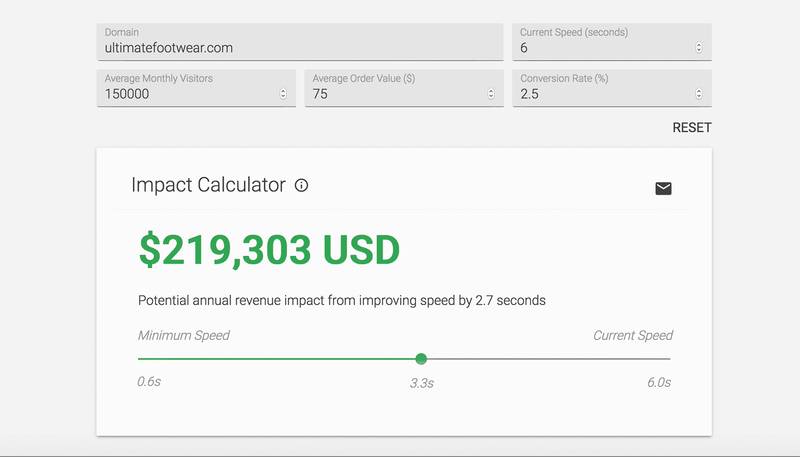This screenshot has width=800, height=457.
Task: Click the info icon beside Impact Calculator
Action: click(x=302, y=185)
